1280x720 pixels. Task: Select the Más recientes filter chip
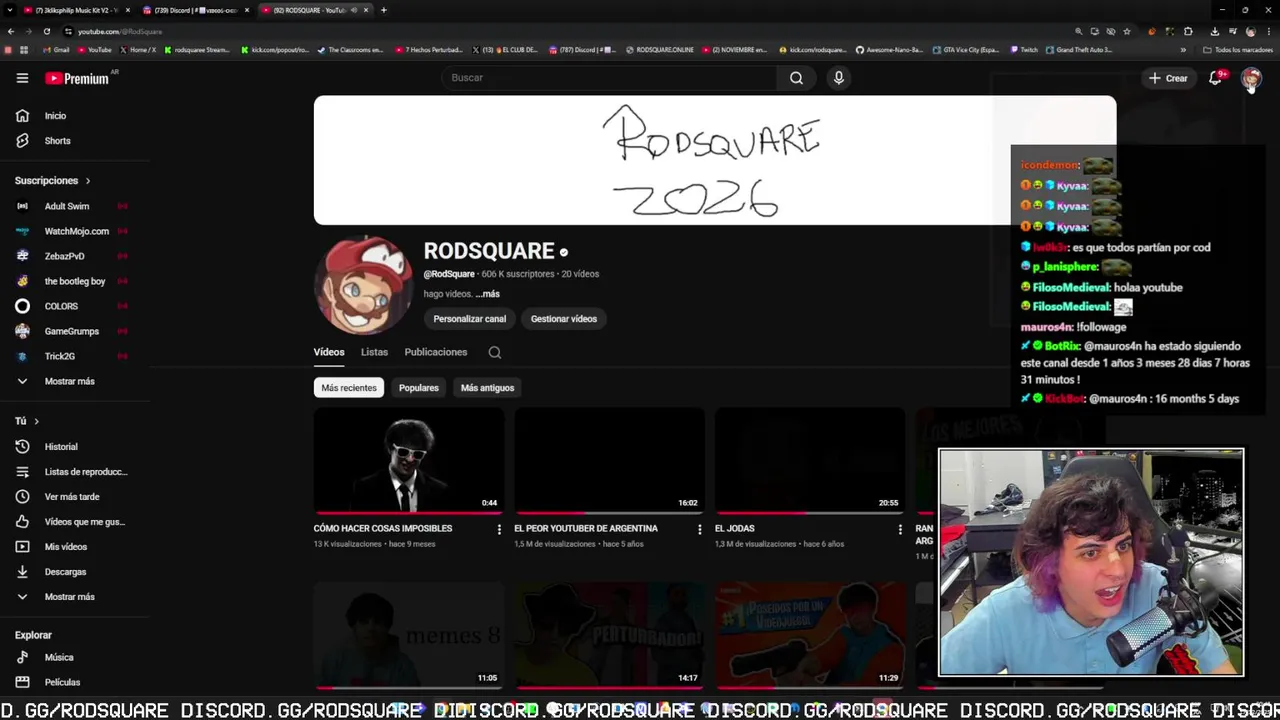point(349,388)
